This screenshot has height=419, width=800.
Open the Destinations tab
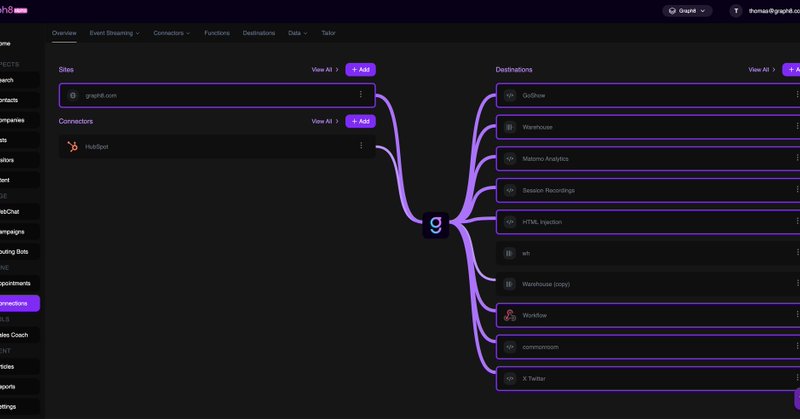click(259, 33)
